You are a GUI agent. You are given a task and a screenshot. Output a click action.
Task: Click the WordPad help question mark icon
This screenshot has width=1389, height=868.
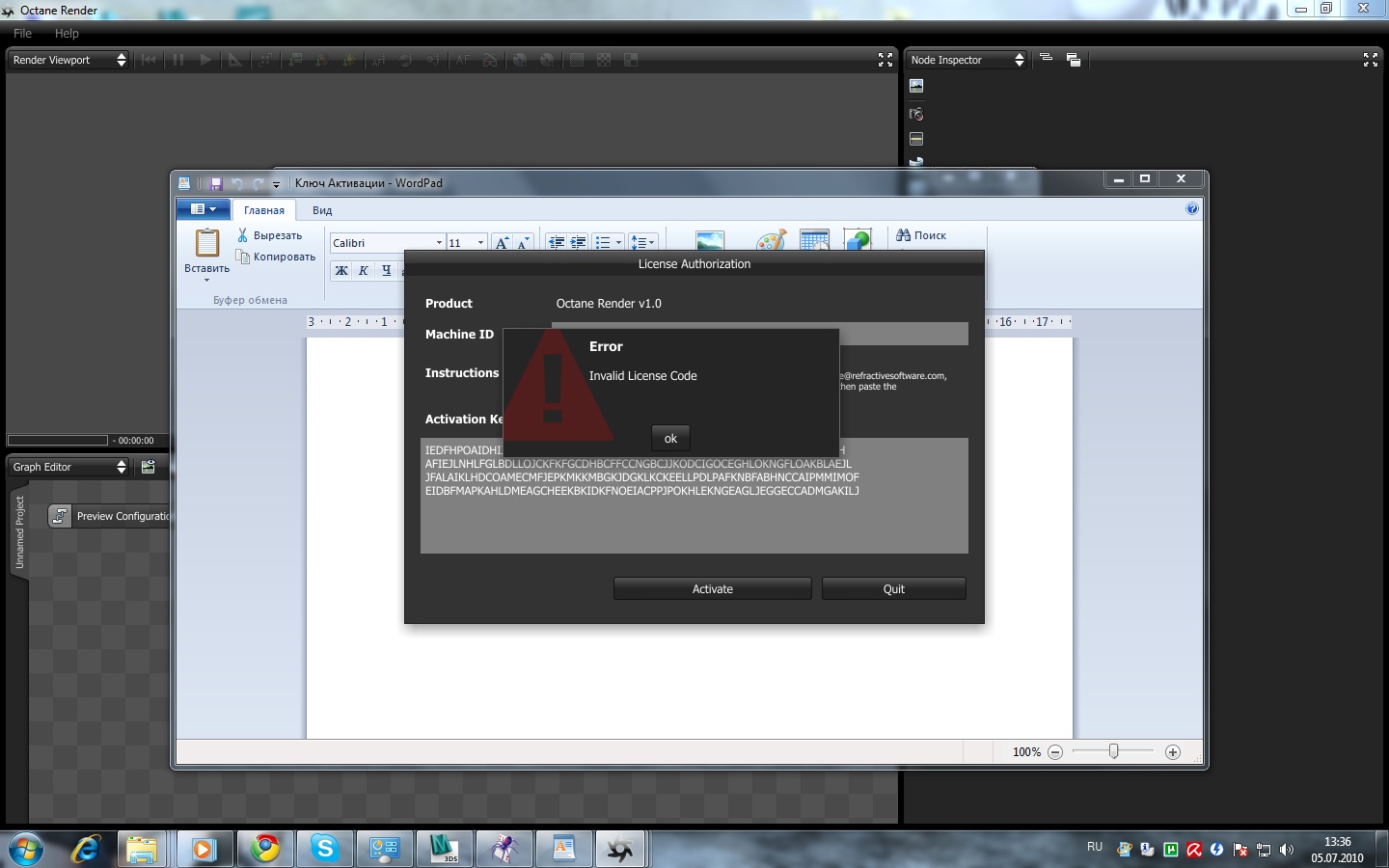[1192, 208]
